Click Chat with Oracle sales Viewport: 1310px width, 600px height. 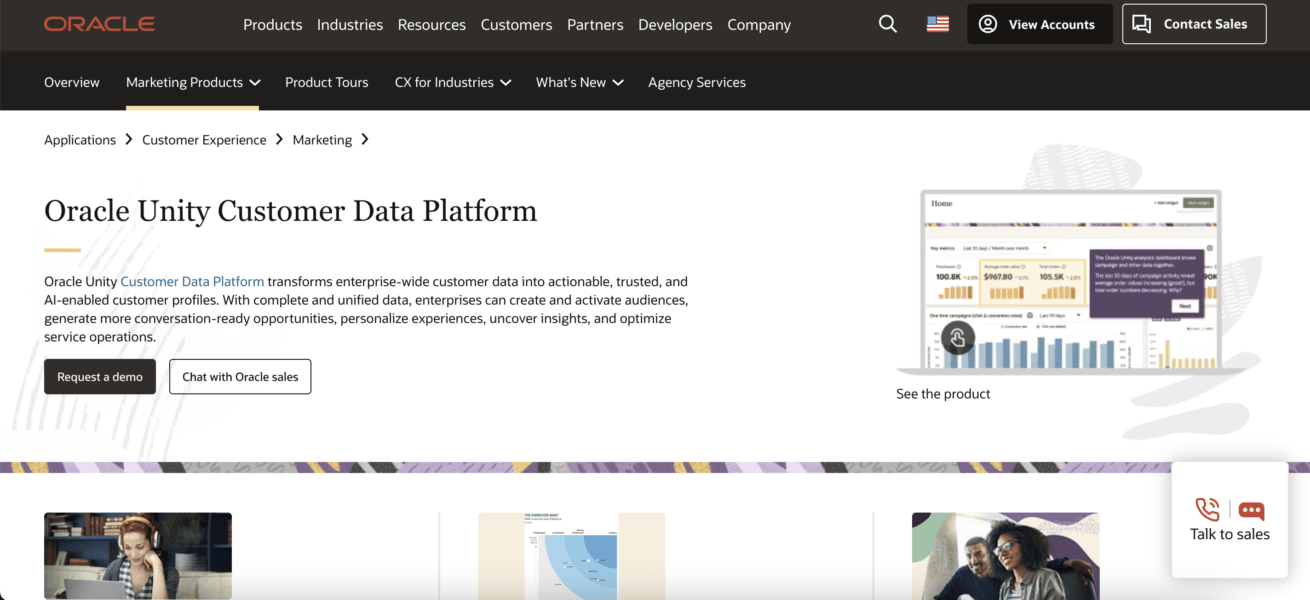click(239, 376)
